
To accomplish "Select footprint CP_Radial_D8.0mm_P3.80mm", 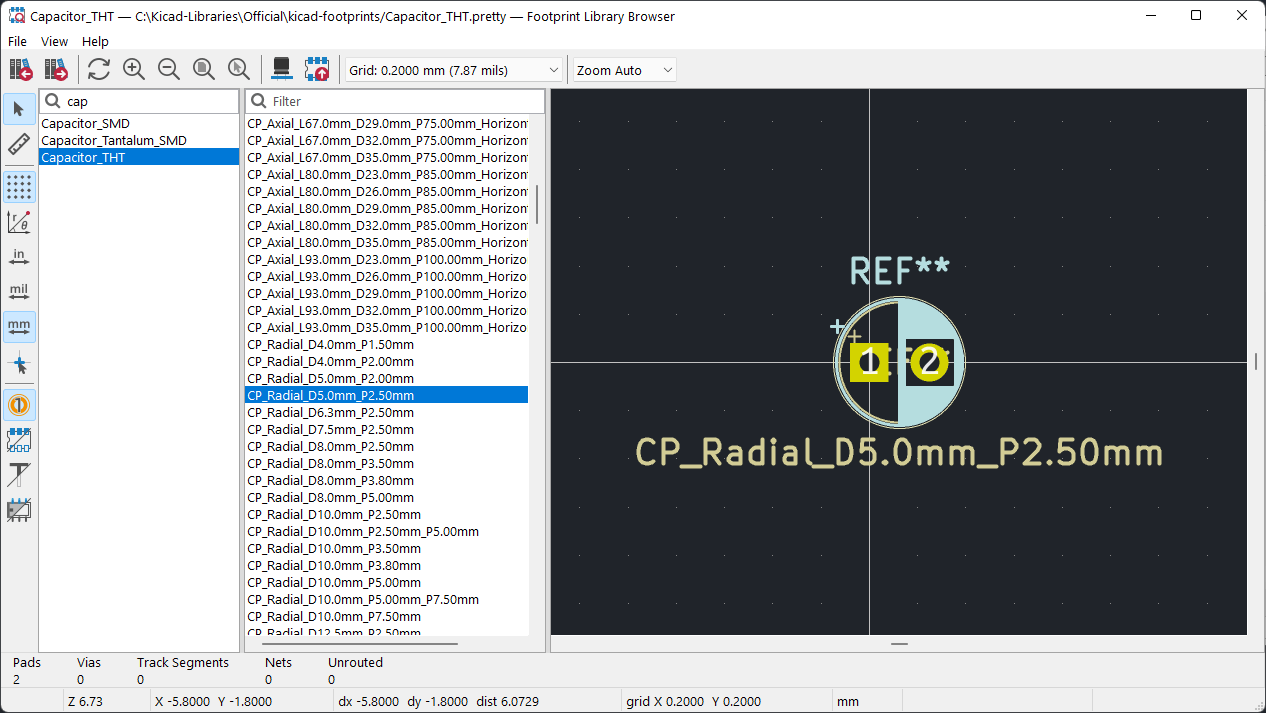I will tap(387, 481).
